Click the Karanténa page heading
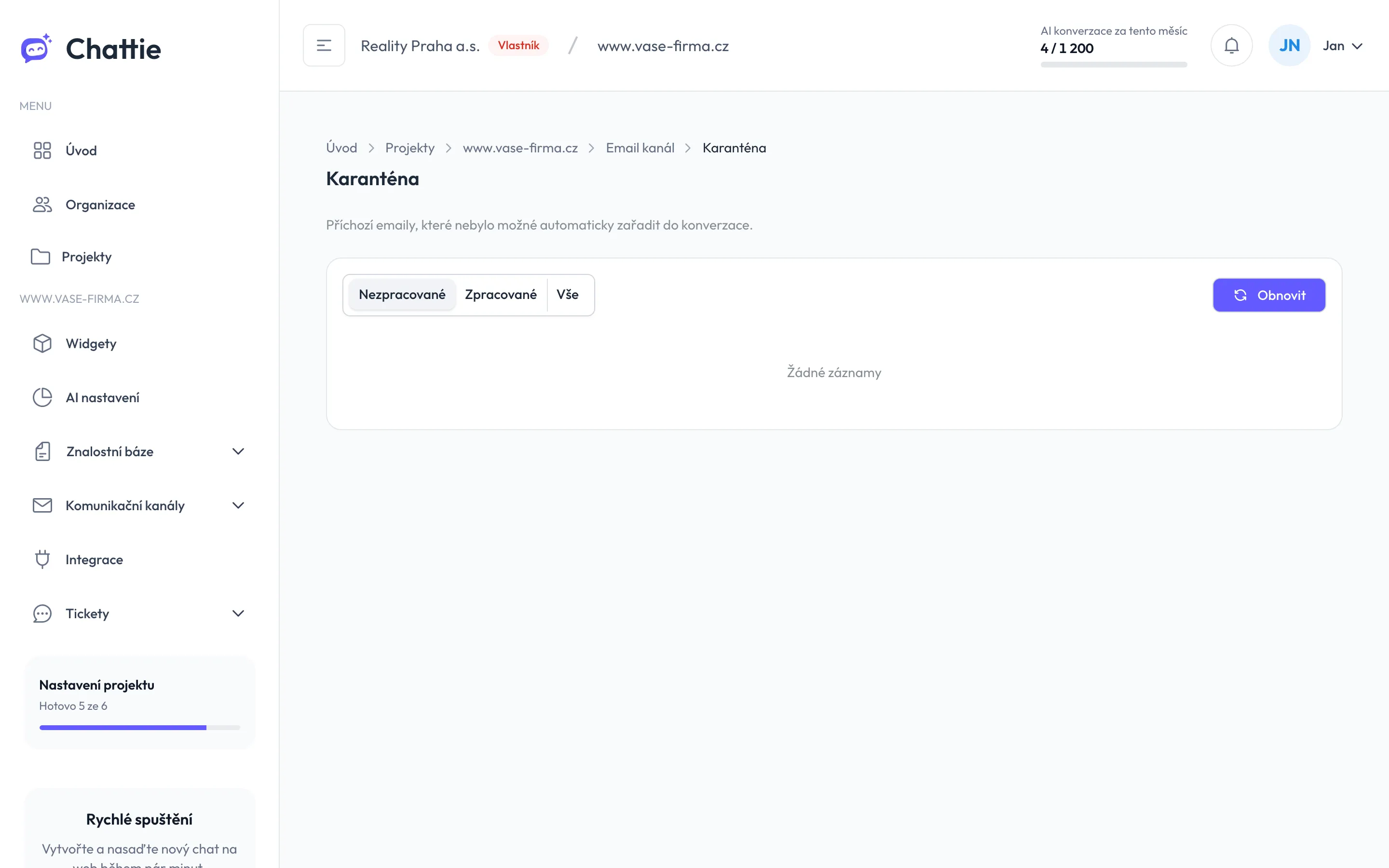 [372, 178]
